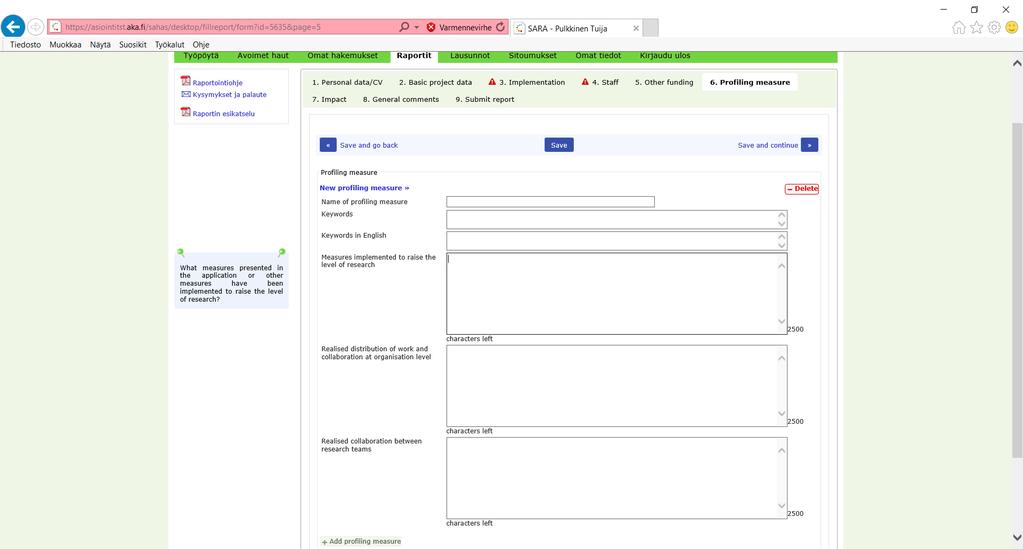Go to step 2. Basic project data

click(435, 82)
